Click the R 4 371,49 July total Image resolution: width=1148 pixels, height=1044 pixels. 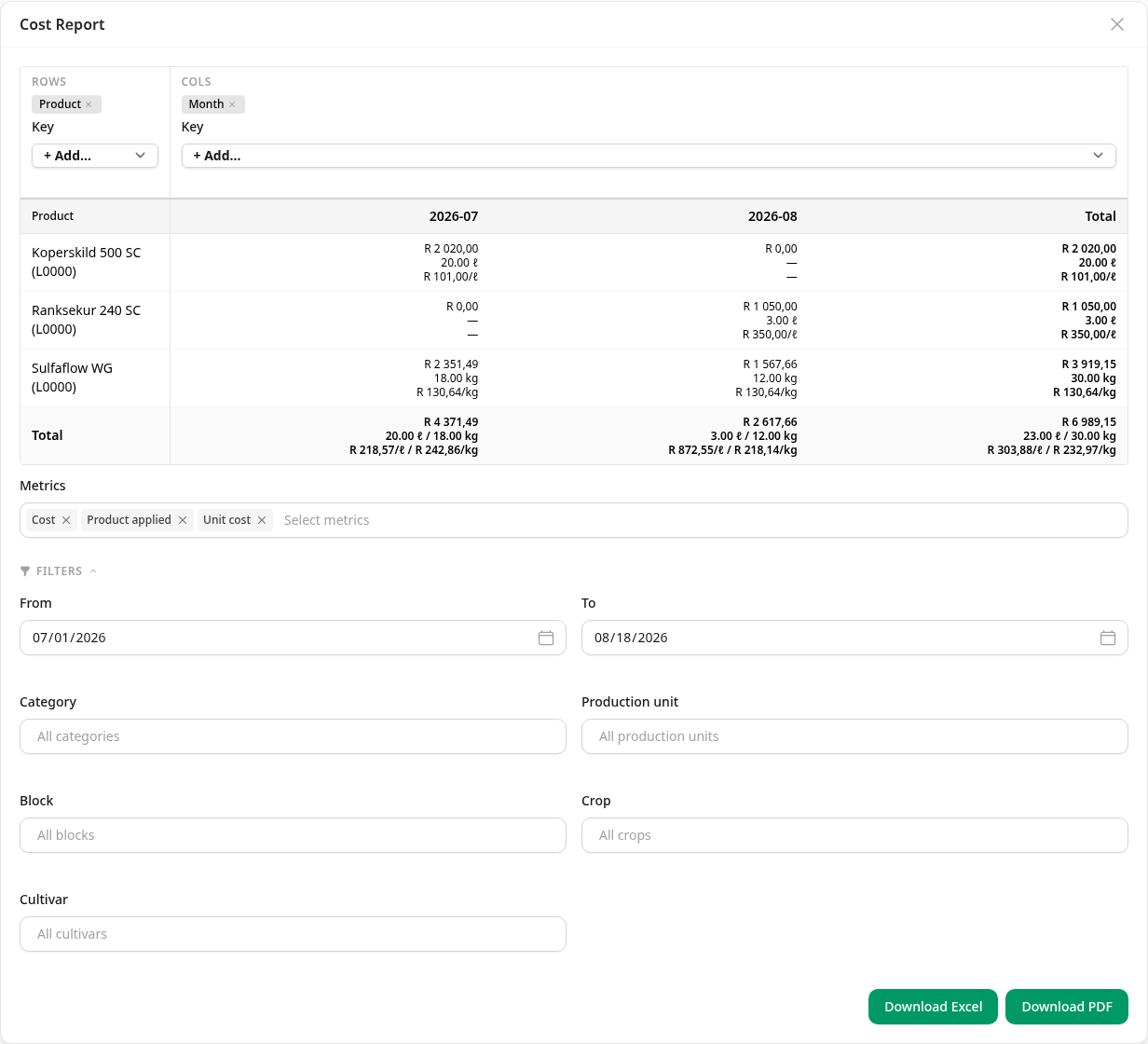pos(451,422)
